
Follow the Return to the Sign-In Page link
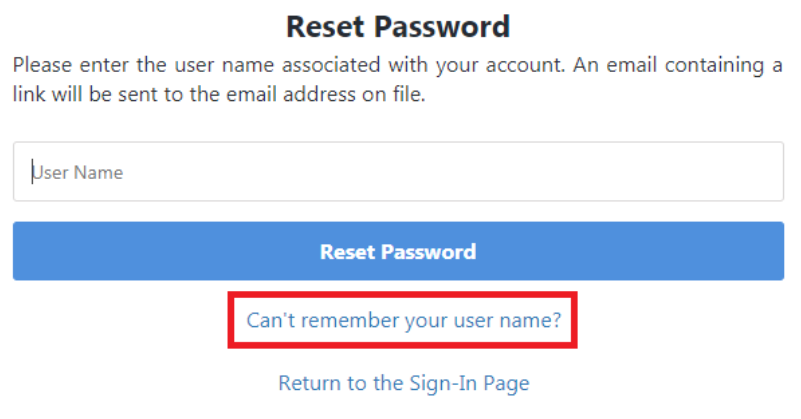(x=403, y=383)
